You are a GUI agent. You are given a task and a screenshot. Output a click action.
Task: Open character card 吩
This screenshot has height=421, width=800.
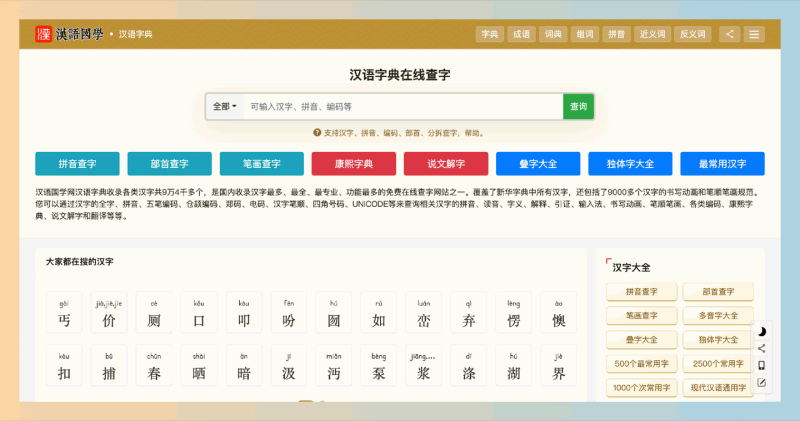[x=289, y=312]
